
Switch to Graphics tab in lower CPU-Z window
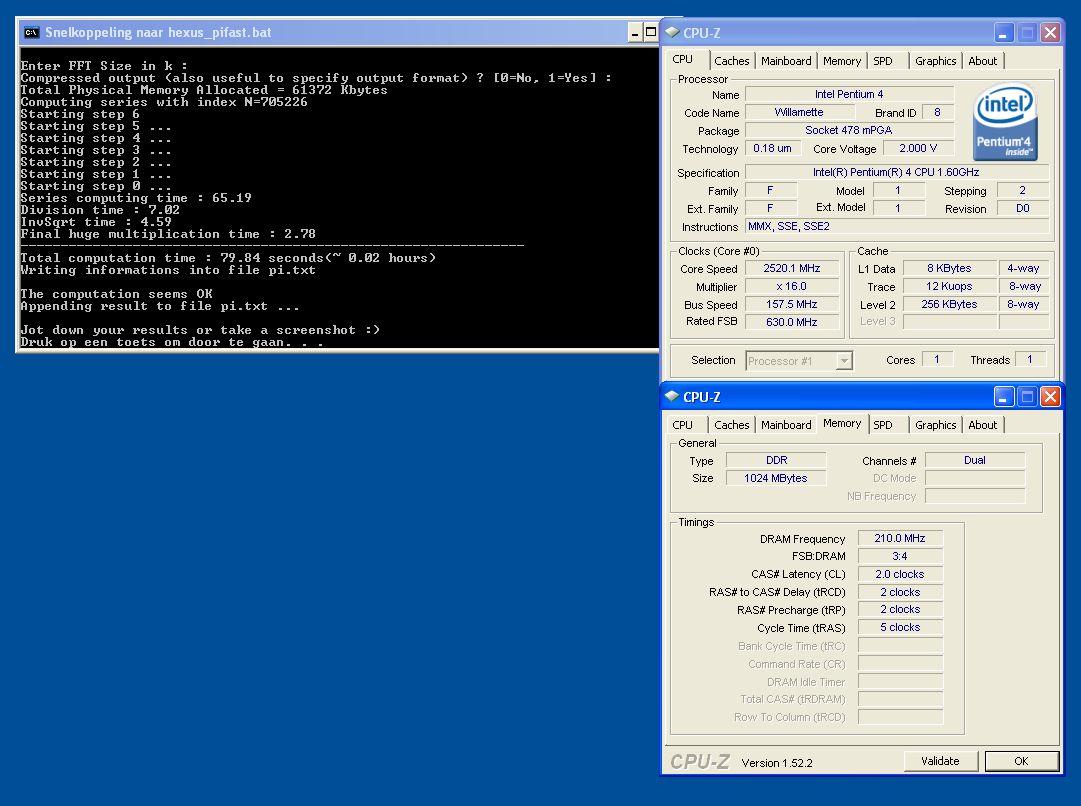click(x=936, y=425)
